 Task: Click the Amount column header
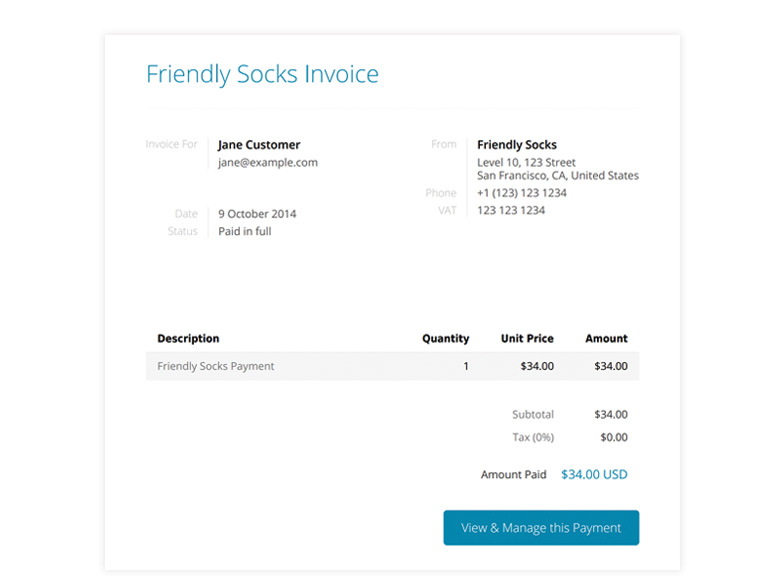[x=607, y=339]
